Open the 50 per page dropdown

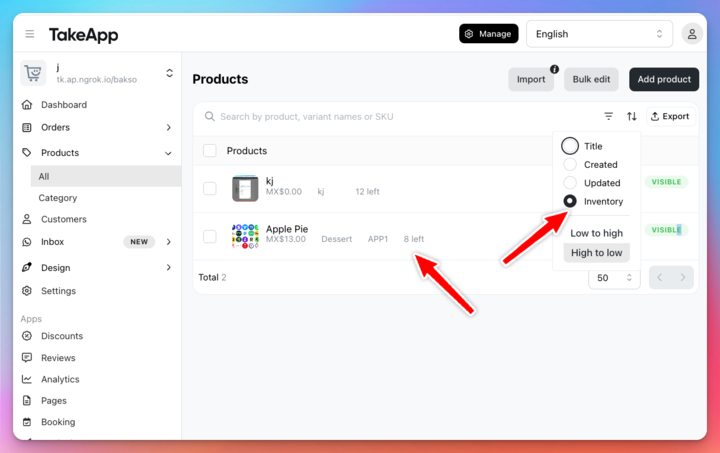click(x=614, y=278)
